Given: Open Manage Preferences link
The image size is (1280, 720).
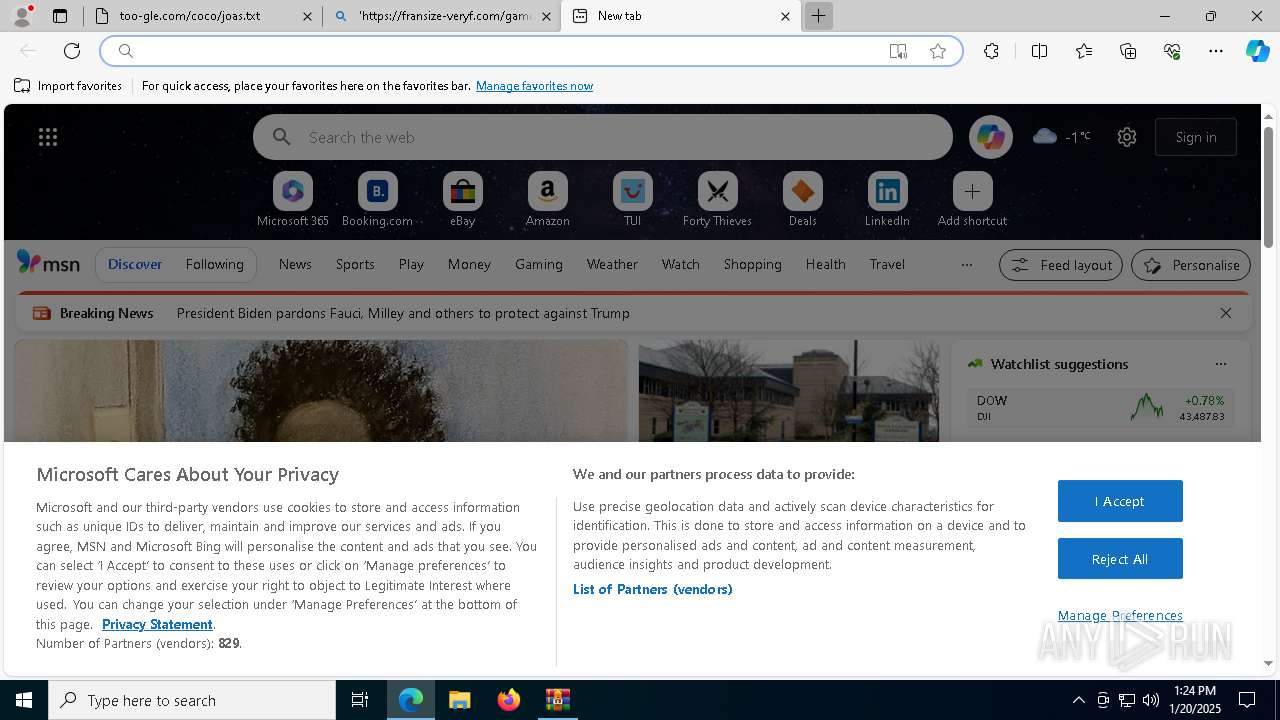Looking at the screenshot, I should click(x=1120, y=615).
